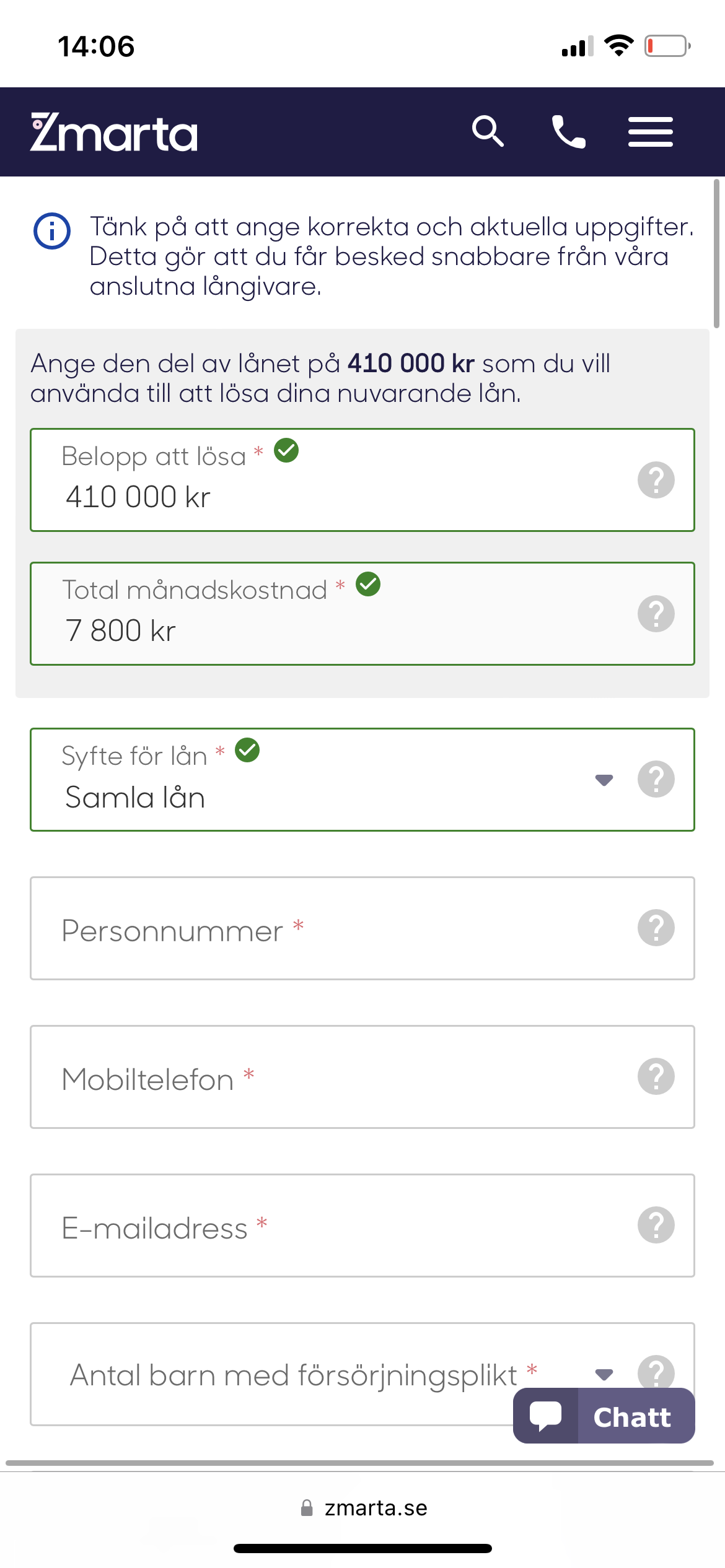Open help for Mobiltelefon field
This screenshot has height=1568, width=725.
click(656, 1076)
